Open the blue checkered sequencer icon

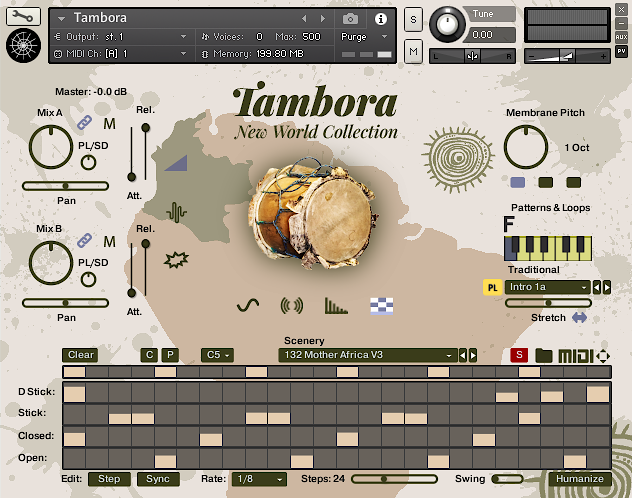[x=381, y=306]
